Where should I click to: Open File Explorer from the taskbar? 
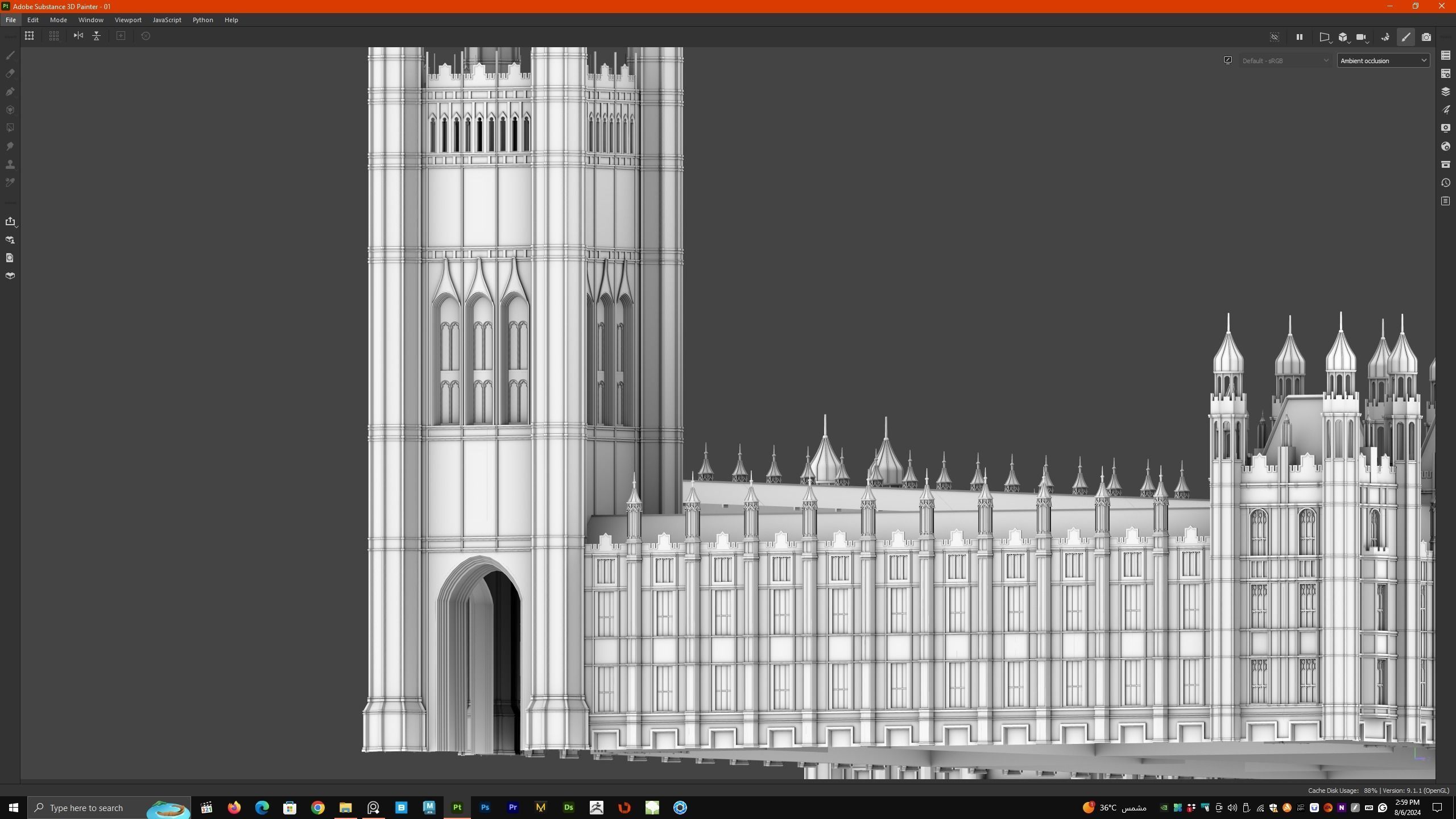(346, 808)
